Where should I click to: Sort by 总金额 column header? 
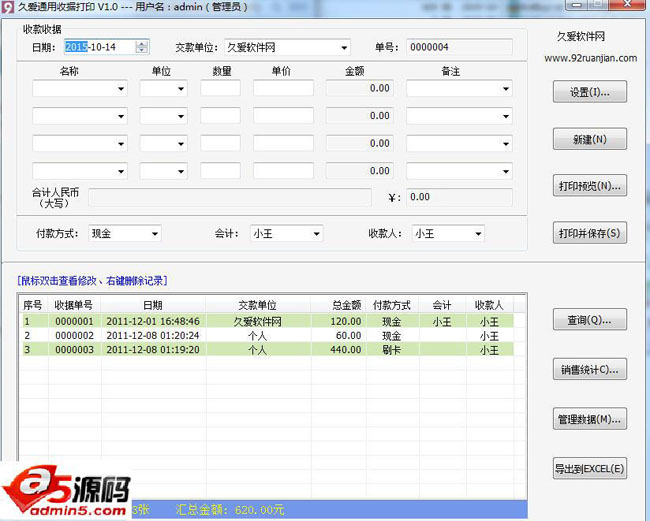[338, 305]
